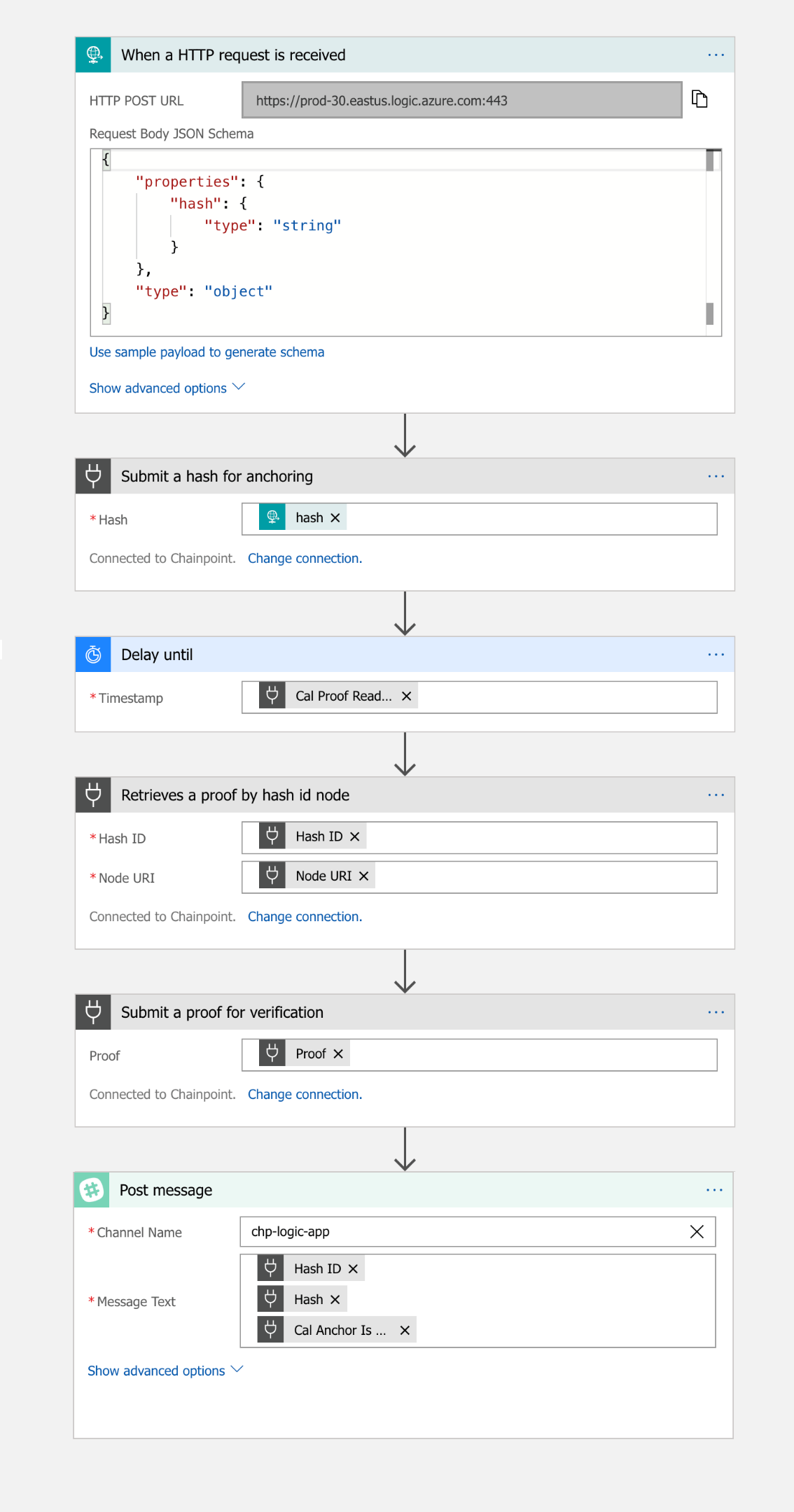The width and height of the screenshot is (794, 1512).
Task: Open ellipsis menu for HTTP request trigger
Action: click(x=716, y=55)
